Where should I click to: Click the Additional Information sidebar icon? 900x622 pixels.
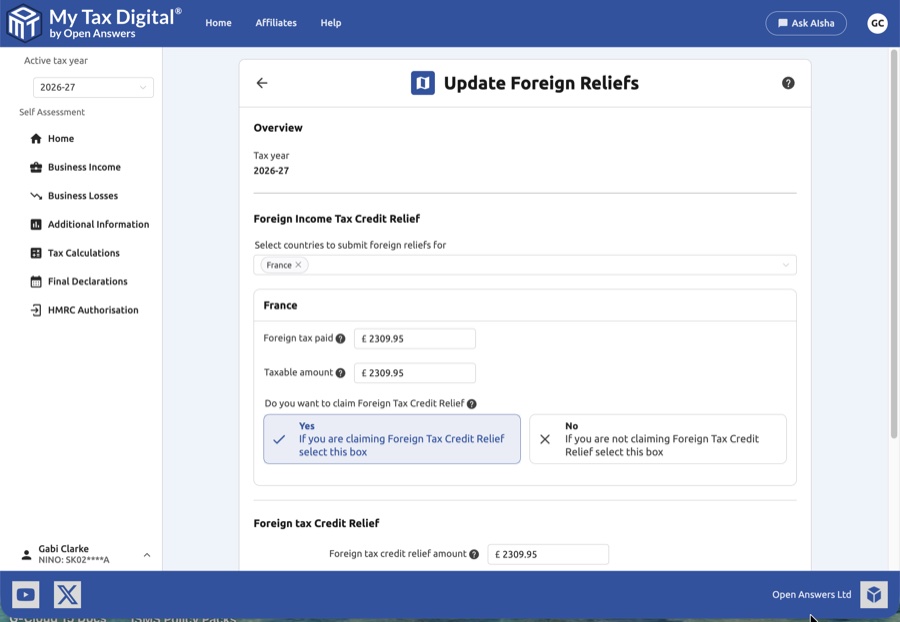[37, 224]
